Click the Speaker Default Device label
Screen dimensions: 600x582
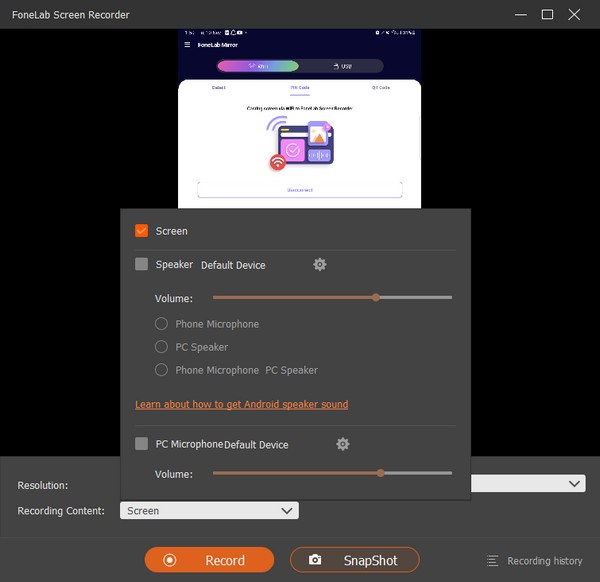point(233,265)
